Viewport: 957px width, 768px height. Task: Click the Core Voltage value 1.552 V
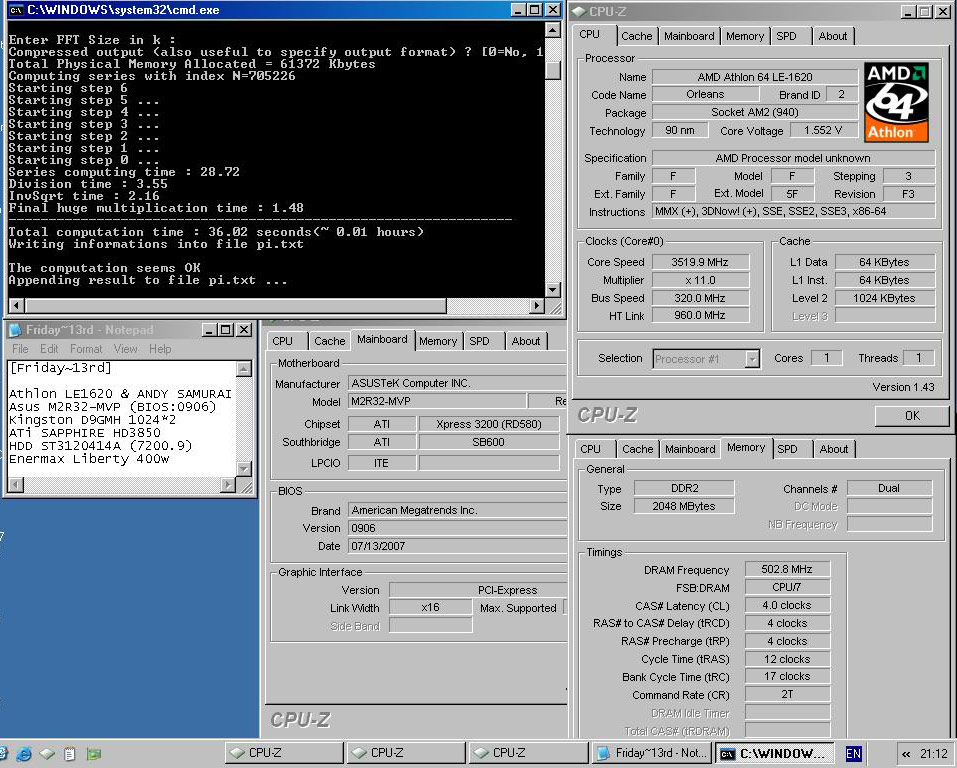(823, 130)
